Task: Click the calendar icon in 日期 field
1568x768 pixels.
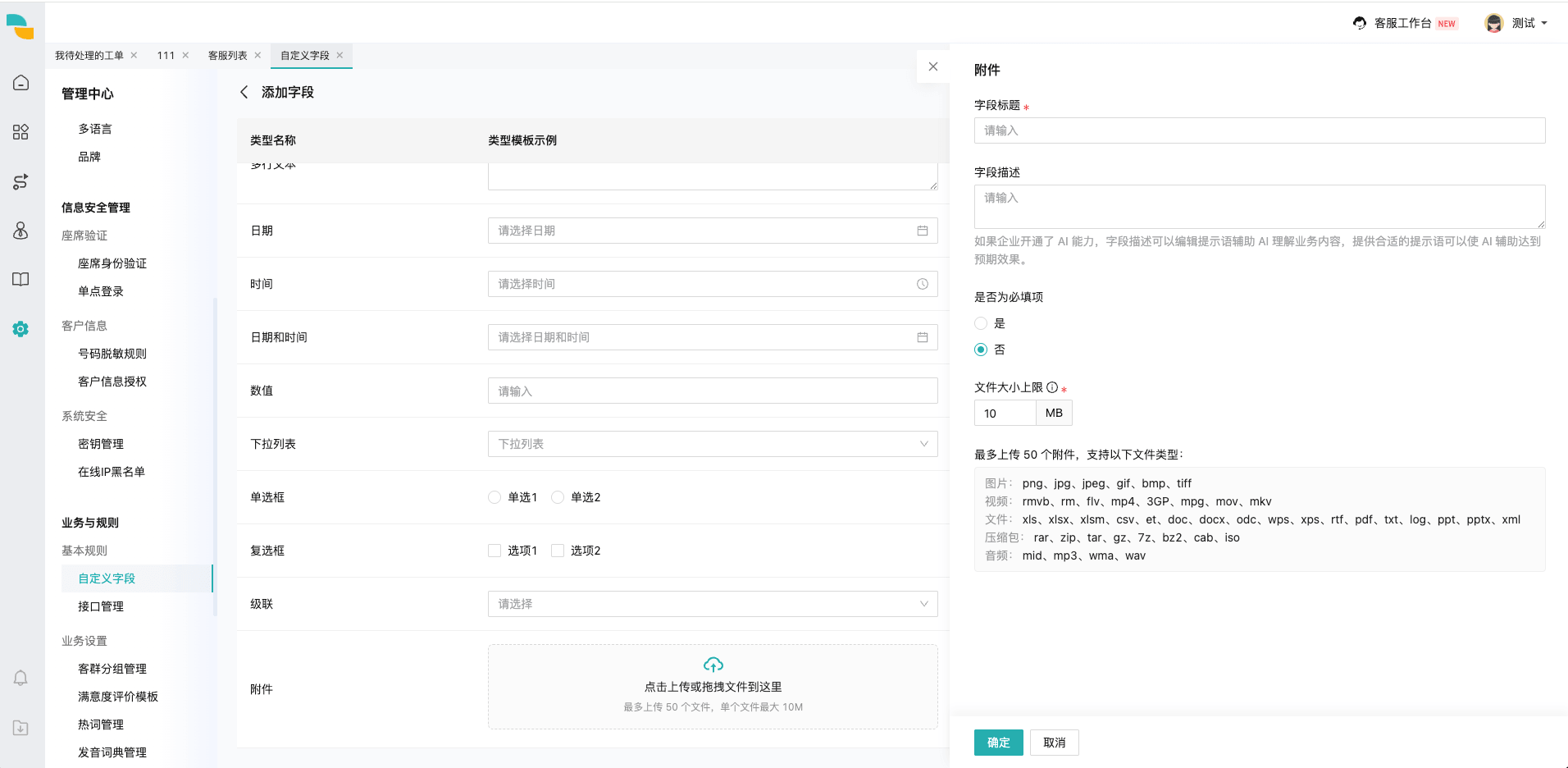Action: point(922,231)
